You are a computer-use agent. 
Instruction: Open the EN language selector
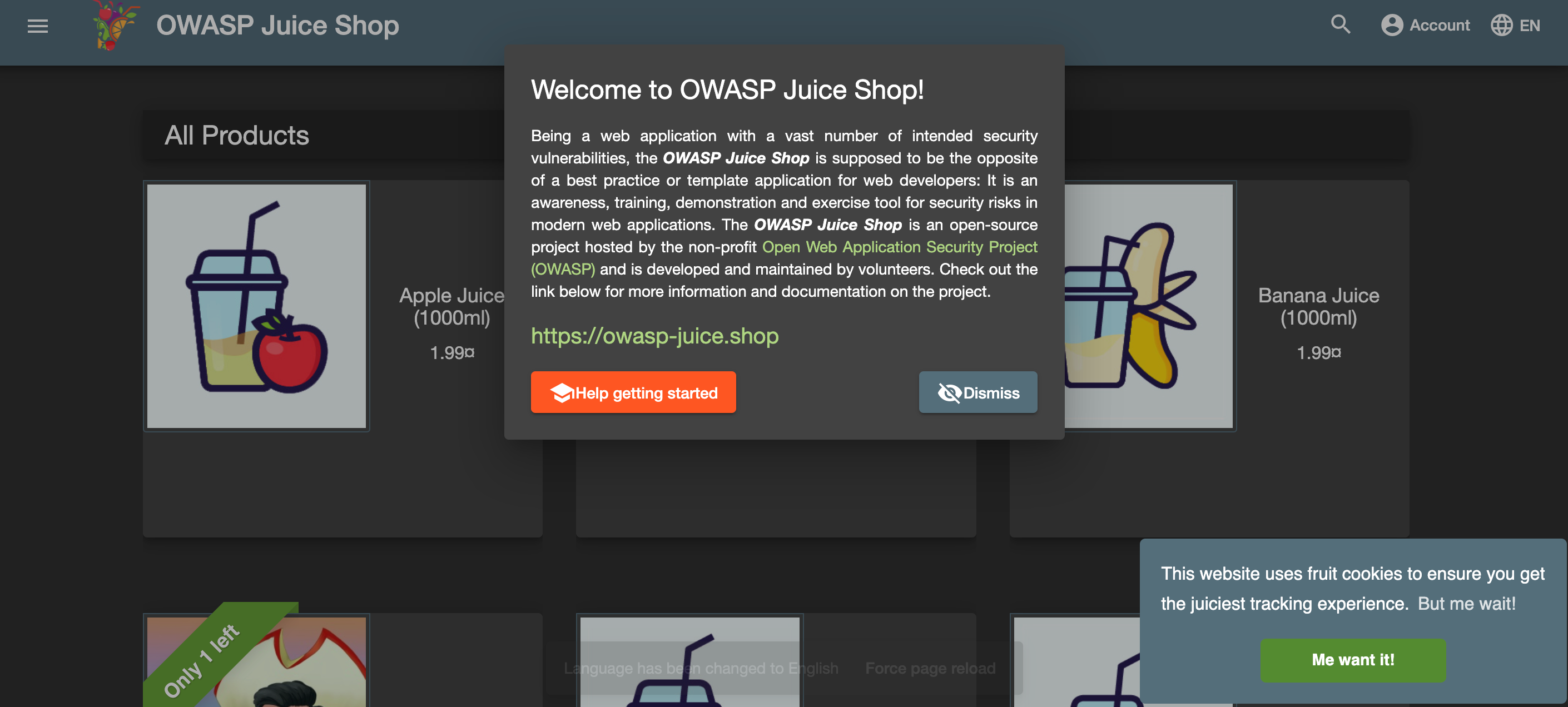pyautogui.click(x=1516, y=26)
